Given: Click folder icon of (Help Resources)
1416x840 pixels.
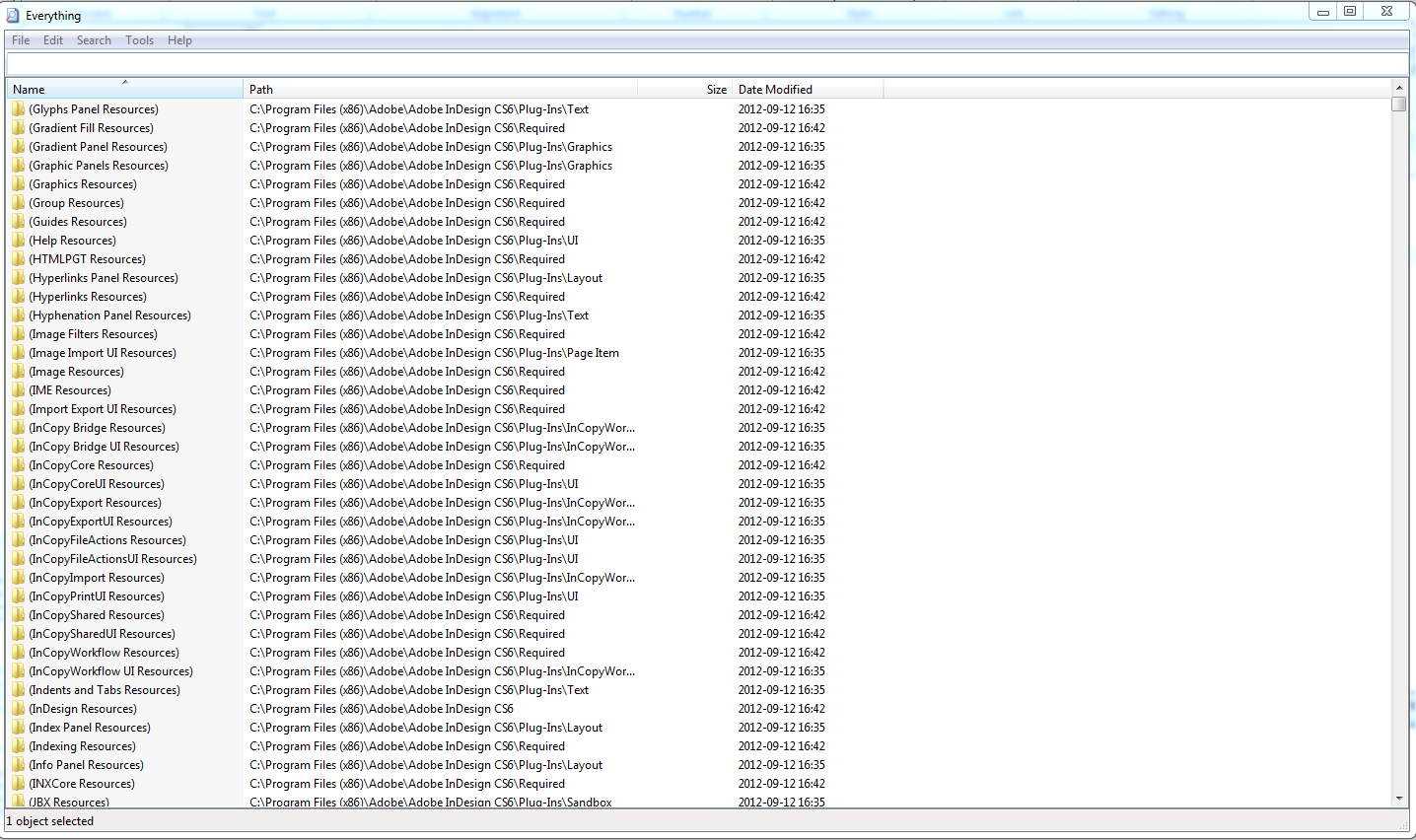Looking at the screenshot, I should 19,241.
